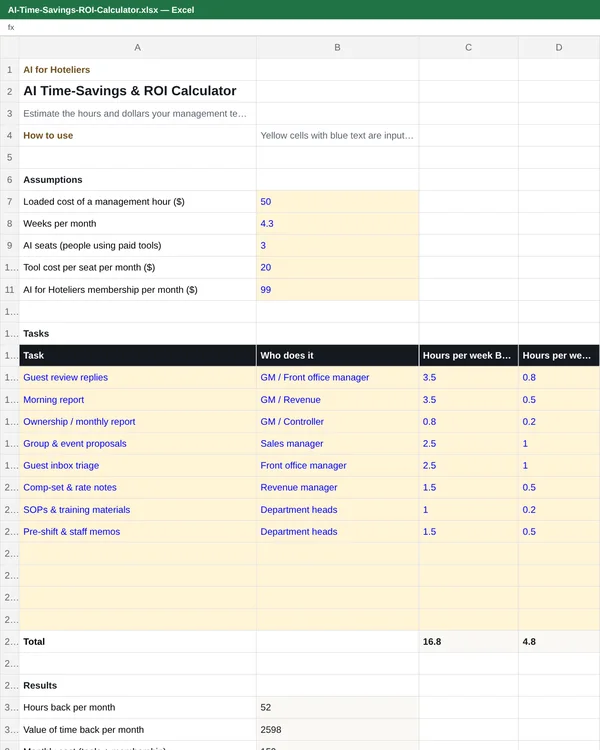Select the 'Who does it' header cell
Screen dimensions: 600x750
[337, 355]
